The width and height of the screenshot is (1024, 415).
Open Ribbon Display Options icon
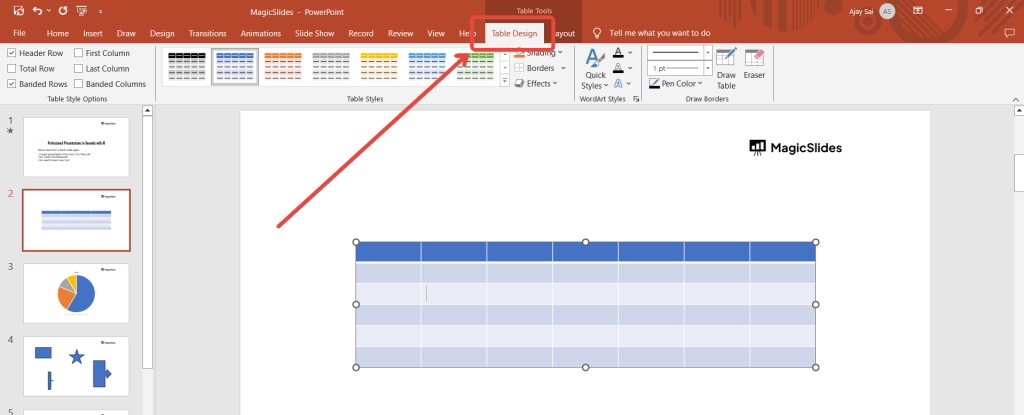pos(918,11)
